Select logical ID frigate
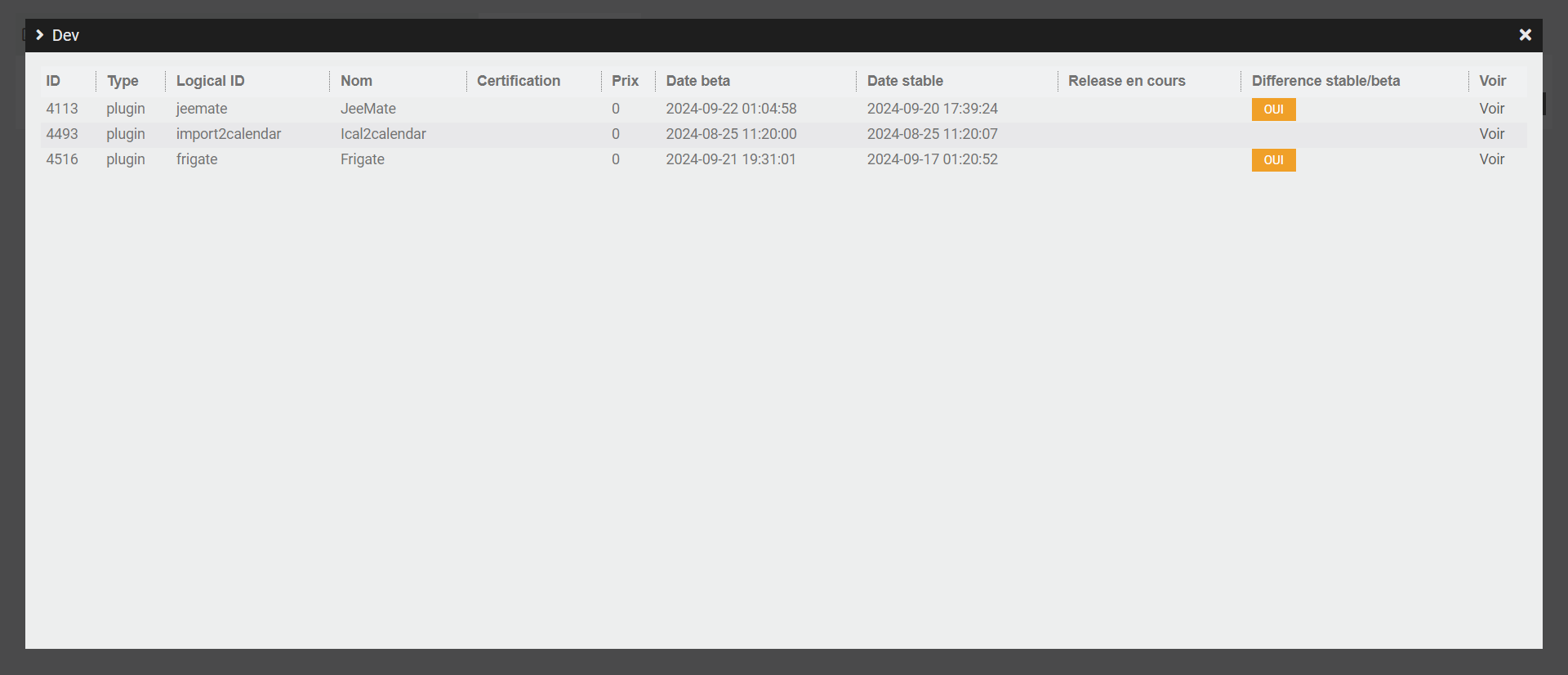 coord(197,159)
